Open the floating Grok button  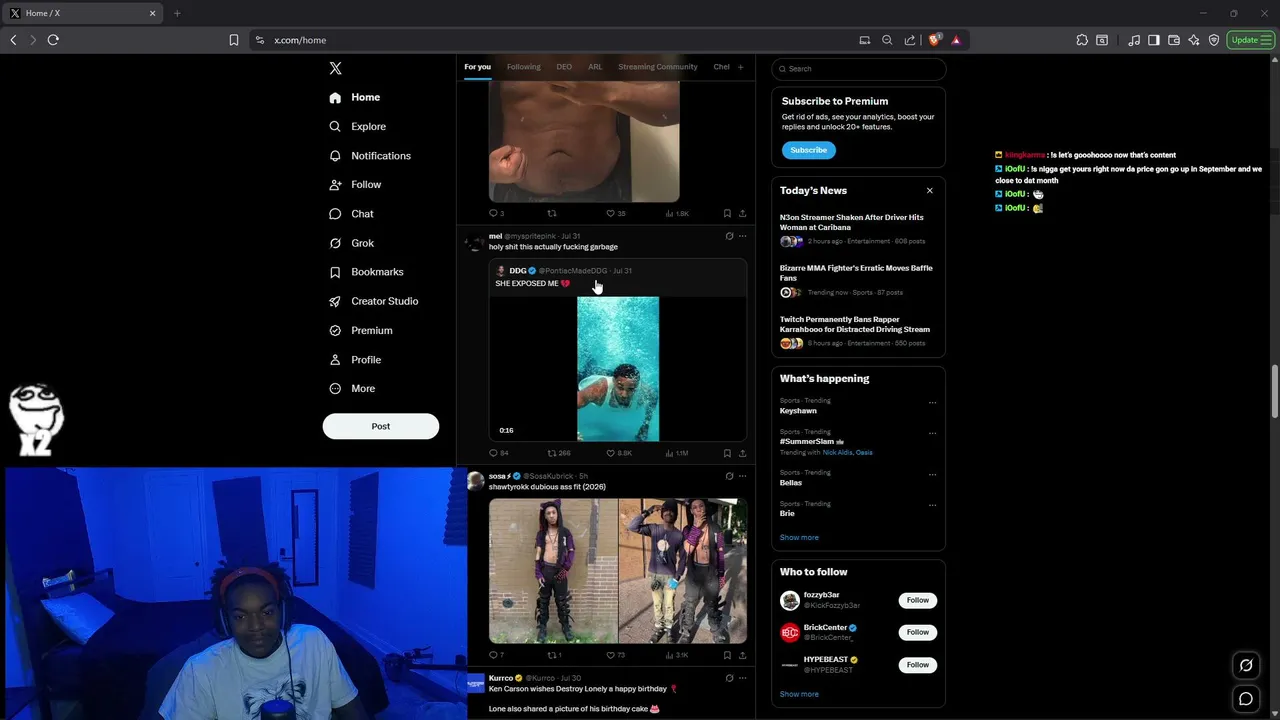[1246, 665]
